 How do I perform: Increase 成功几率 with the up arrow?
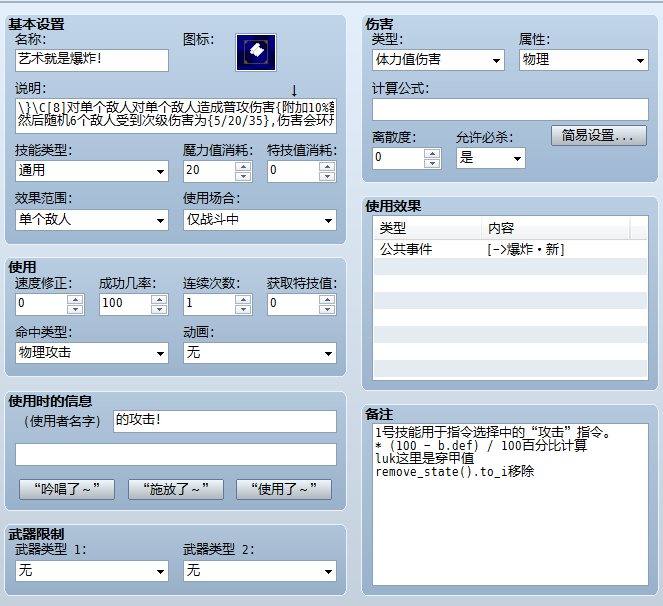[159, 299]
